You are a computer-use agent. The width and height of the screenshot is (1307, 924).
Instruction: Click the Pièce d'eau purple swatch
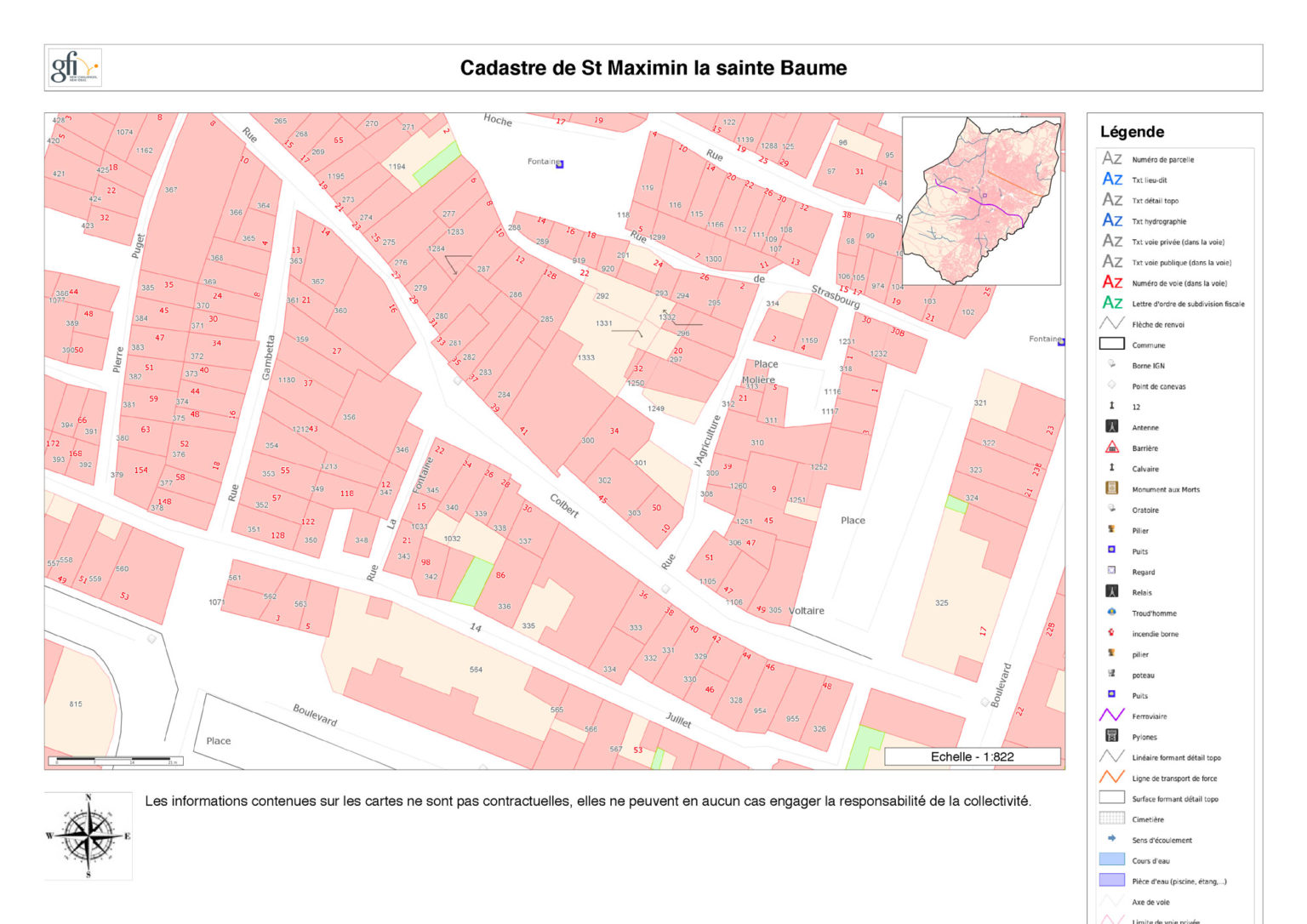1111,881
